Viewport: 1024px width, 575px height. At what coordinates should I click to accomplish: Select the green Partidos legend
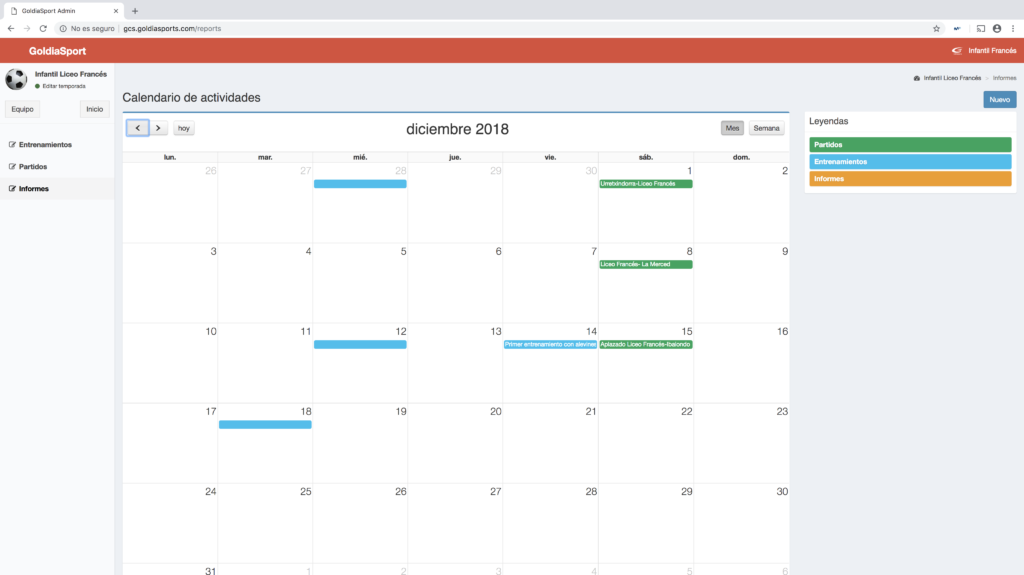click(x=910, y=144)
